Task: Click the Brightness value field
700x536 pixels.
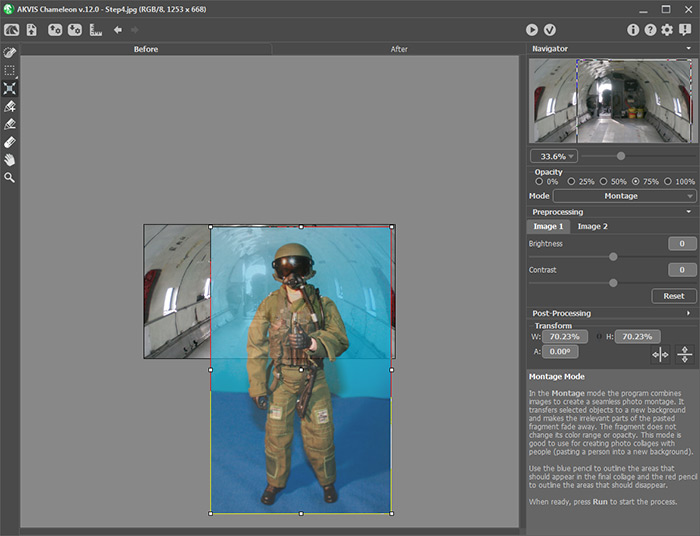Action: tap(682, 243)
